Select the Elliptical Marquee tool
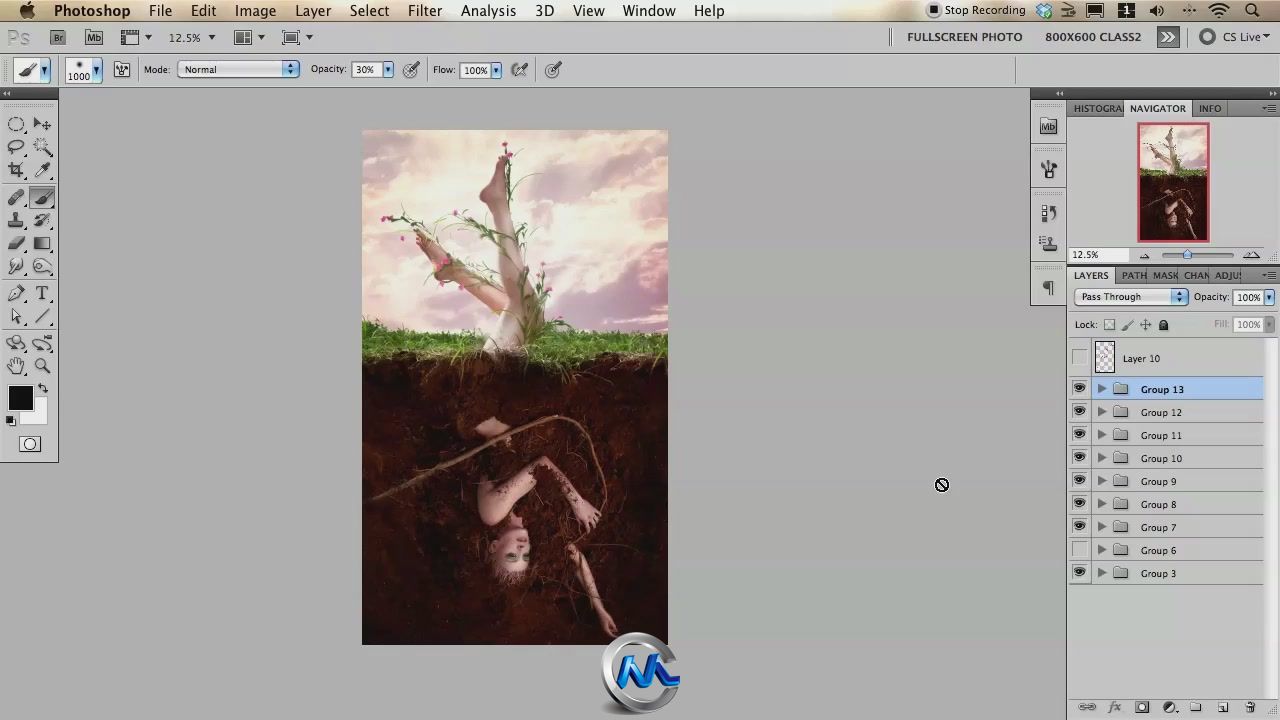This screenshot has height=720, width=1280. [17, 124]
